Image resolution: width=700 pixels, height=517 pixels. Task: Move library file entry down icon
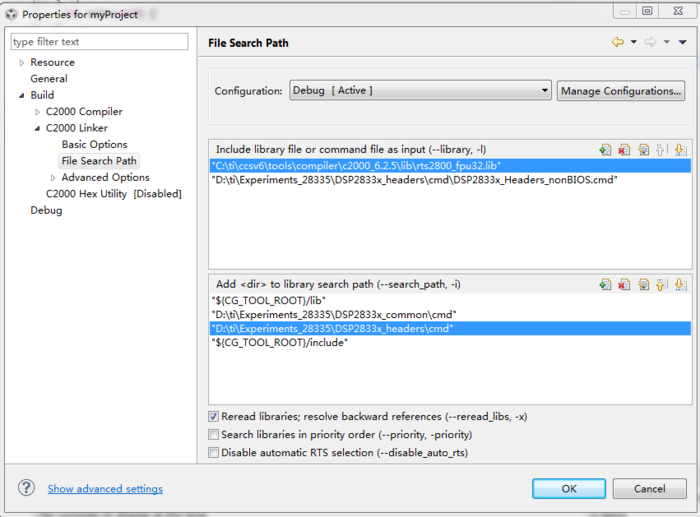click(x=680, y=150)
